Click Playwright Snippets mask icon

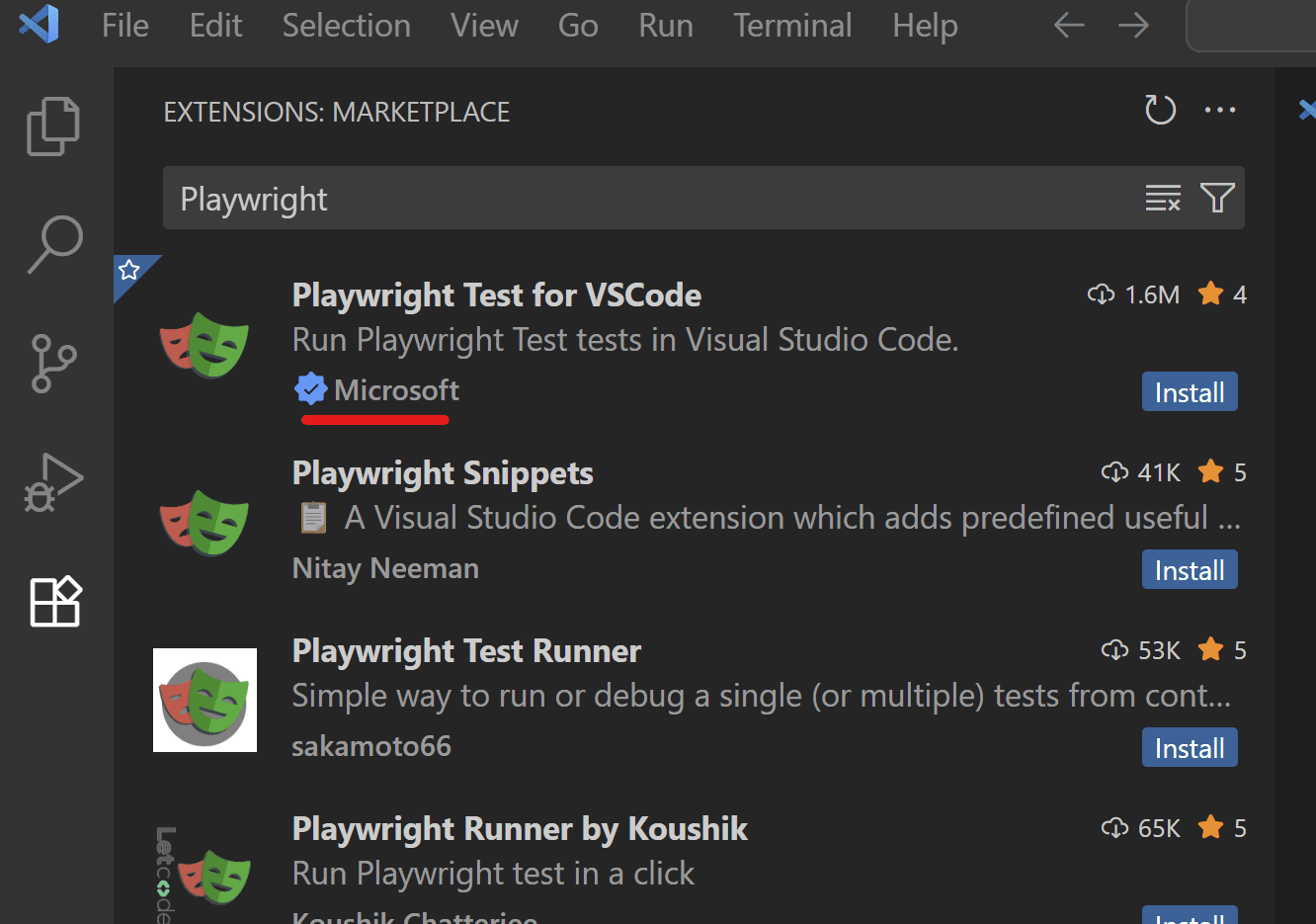click(x=205, y=522)
